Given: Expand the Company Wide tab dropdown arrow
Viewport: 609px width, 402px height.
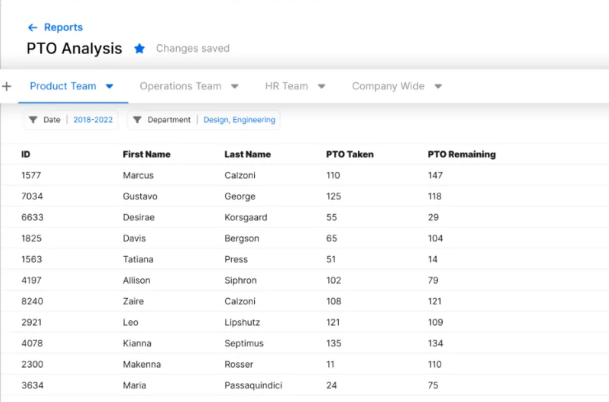Looking at the screenshot, I should [438, 87].
